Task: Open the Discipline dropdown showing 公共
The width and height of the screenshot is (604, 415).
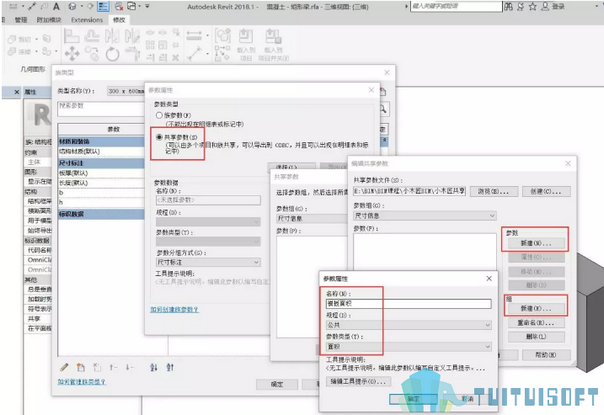Action: [408, 325]
